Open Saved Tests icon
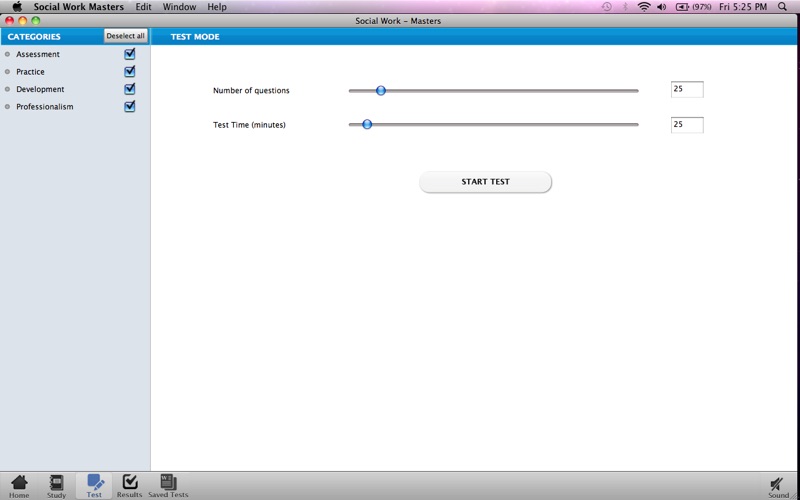The width and height of the screenshot is (800, 500). 168,486
